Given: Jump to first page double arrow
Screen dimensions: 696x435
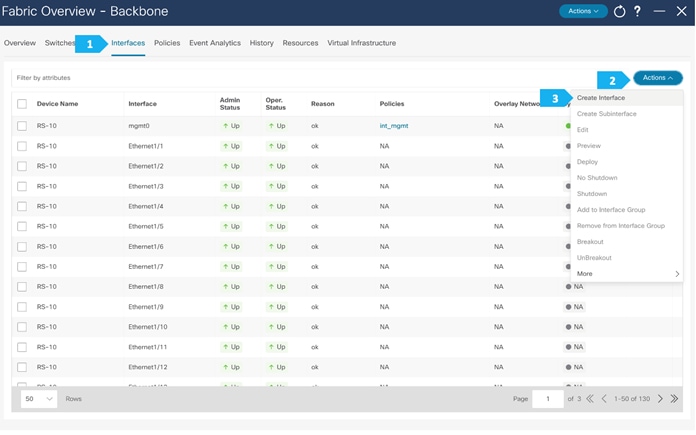Looking at the screenshot, I should [x=590, y=399].
